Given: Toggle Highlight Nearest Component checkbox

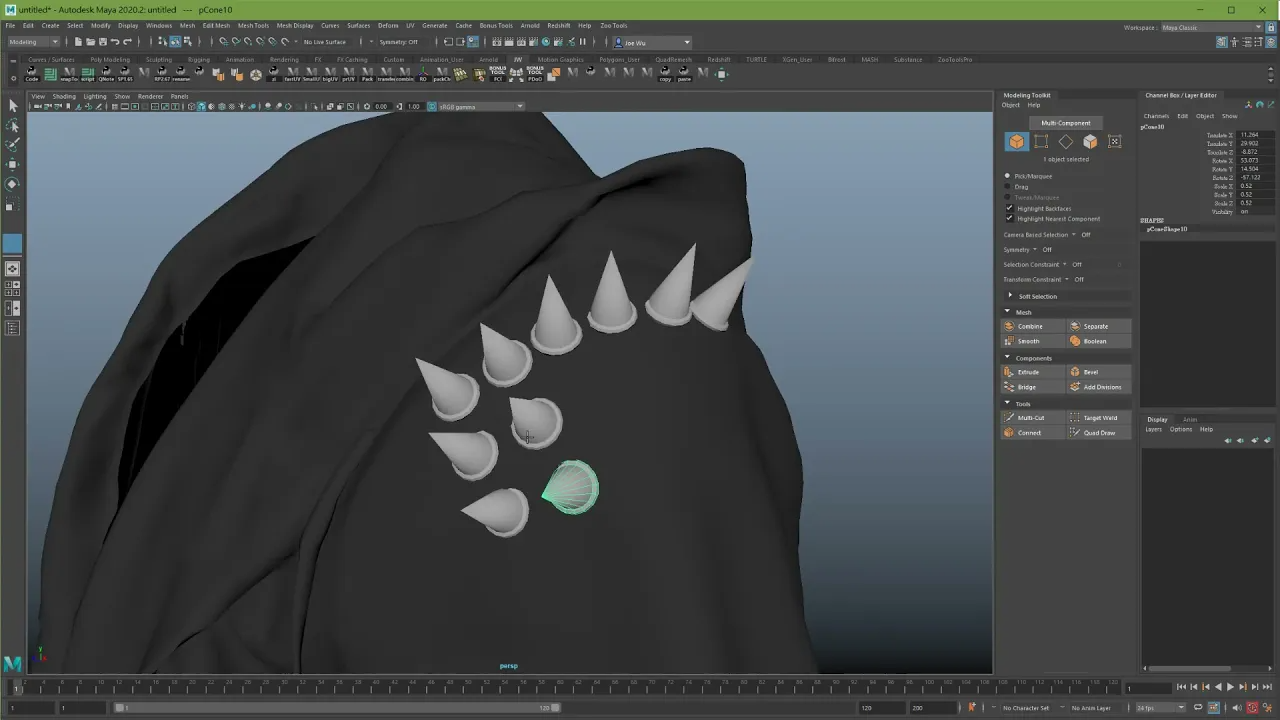Looking at the screenshot, I should pyautogui.click(x=1009, y=218).
